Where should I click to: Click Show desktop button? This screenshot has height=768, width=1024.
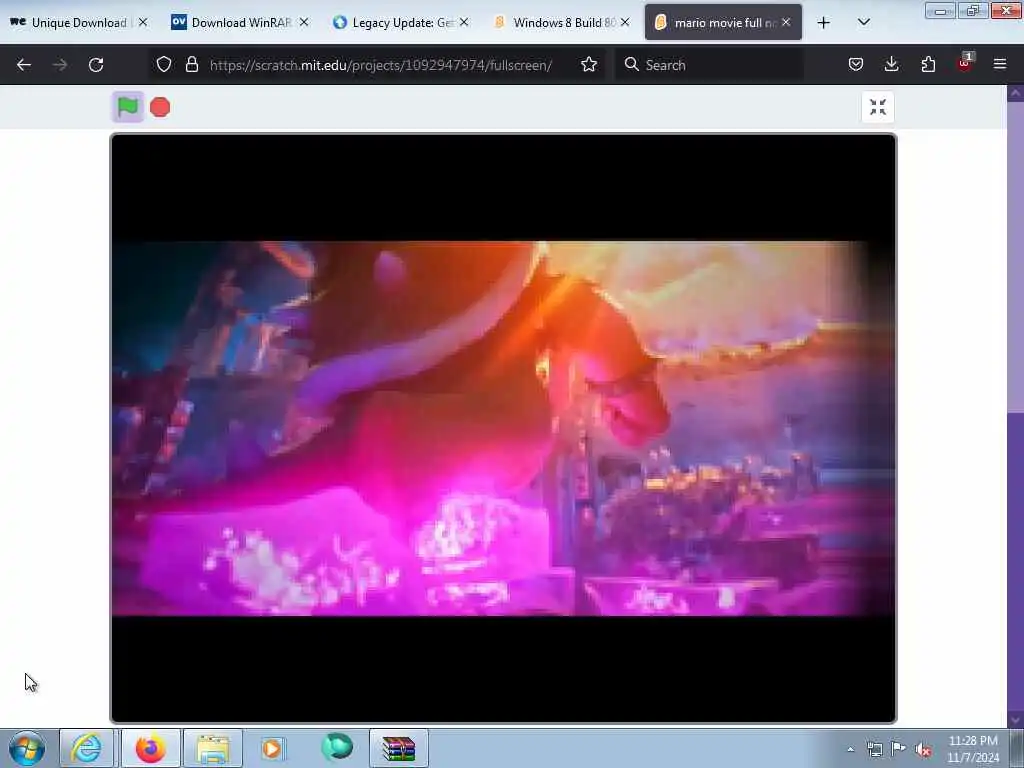click(1017, 748)
